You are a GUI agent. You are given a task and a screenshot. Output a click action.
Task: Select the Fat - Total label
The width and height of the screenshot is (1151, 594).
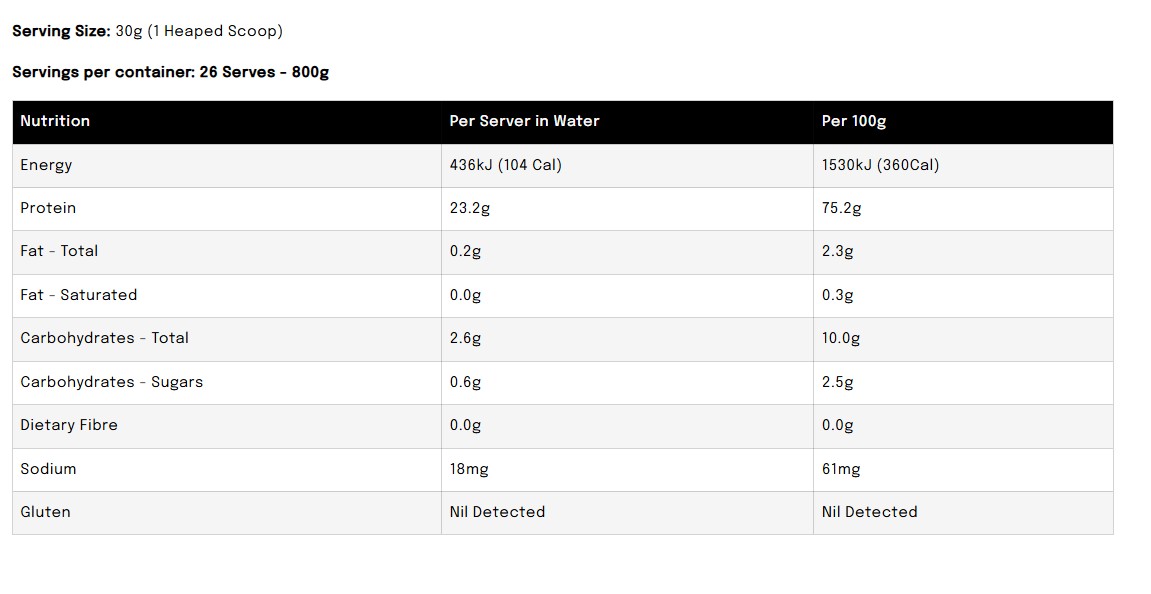59,251
